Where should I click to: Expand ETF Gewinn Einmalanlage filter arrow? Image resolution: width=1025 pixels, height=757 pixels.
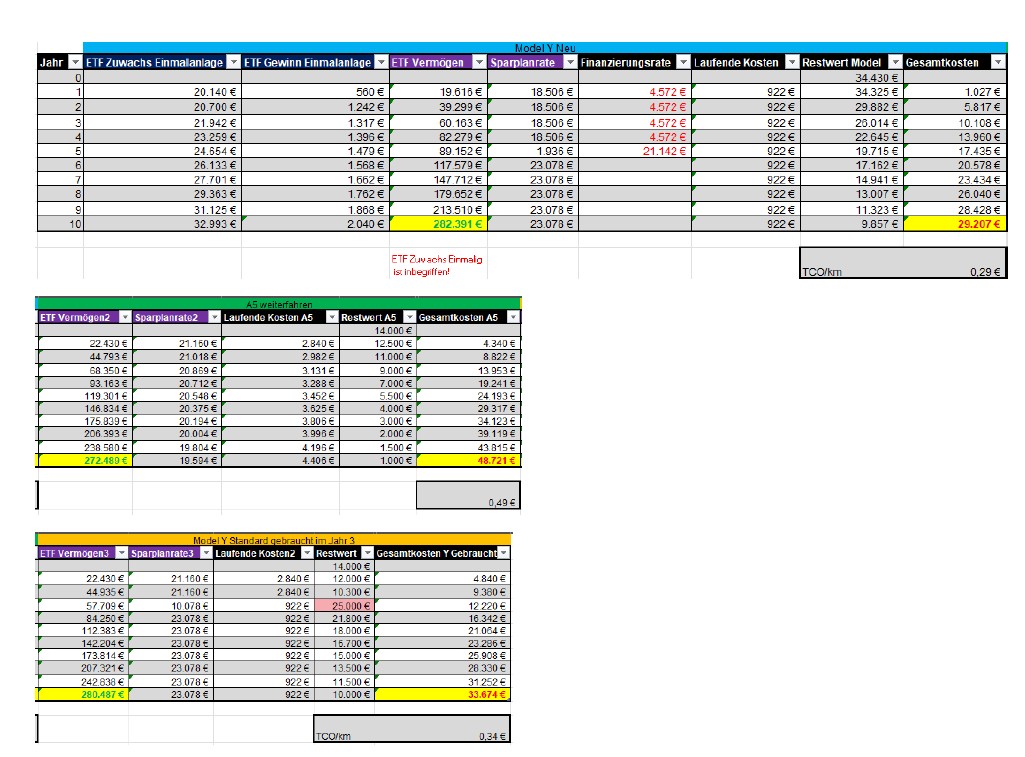point(380,63)
